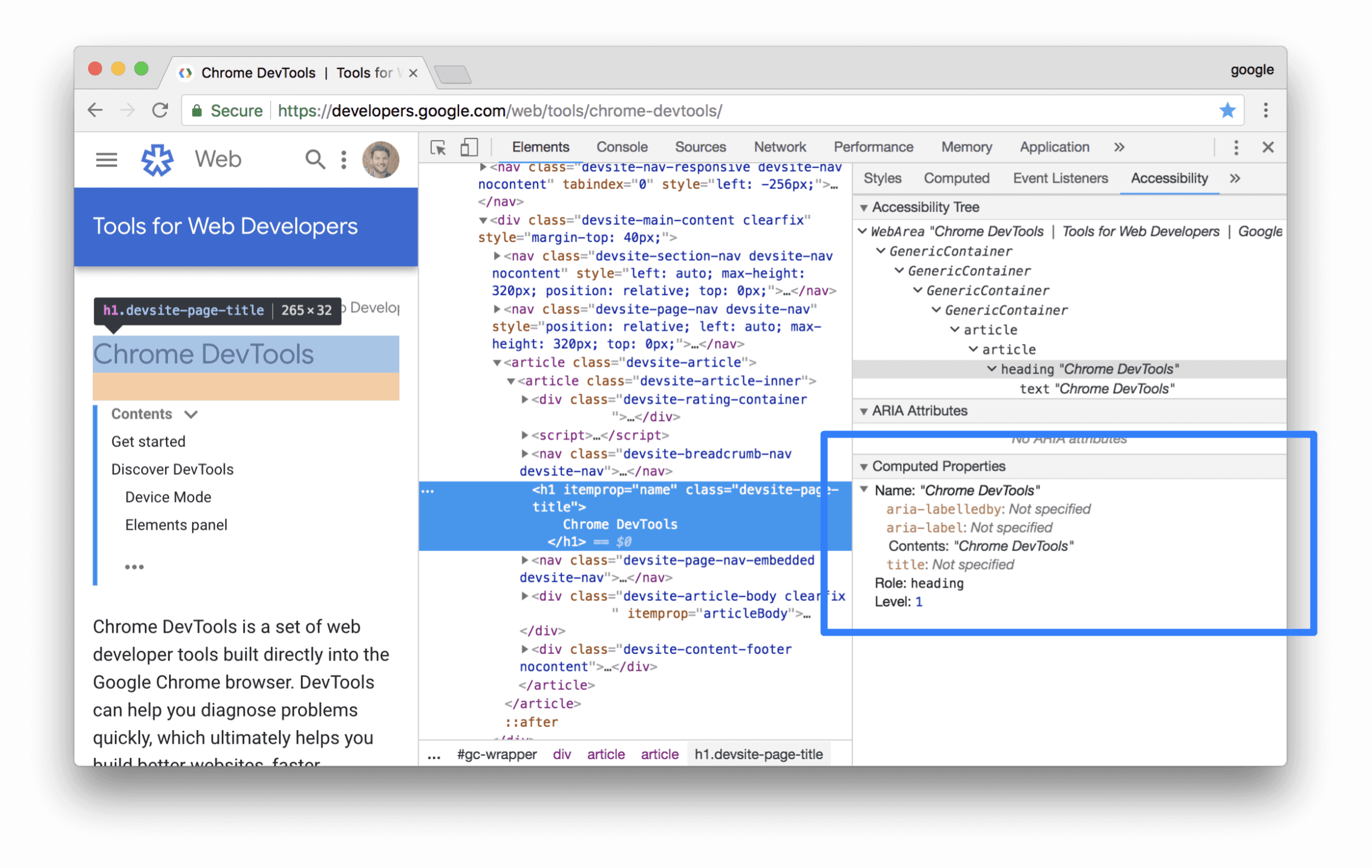Select the Performance panel tab icon
This screenshot has height=868, width=1372.
point(873,146)
